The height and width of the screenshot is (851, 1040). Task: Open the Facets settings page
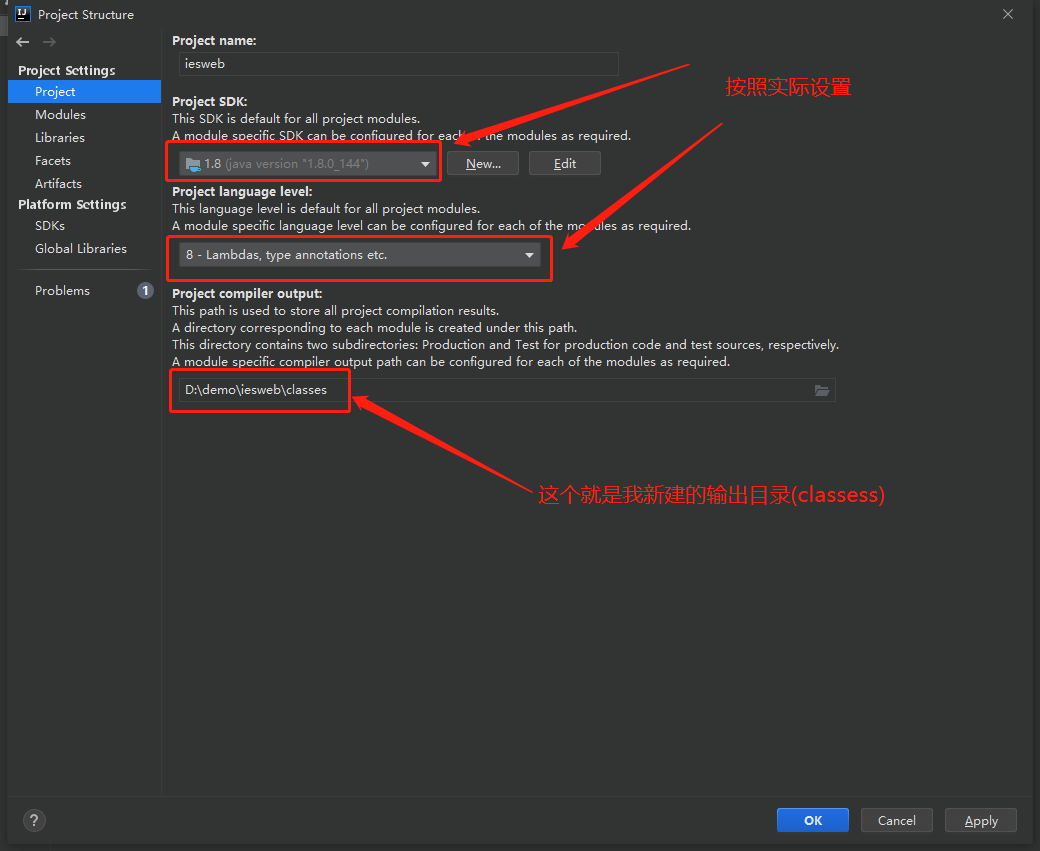tap(52, 161)
